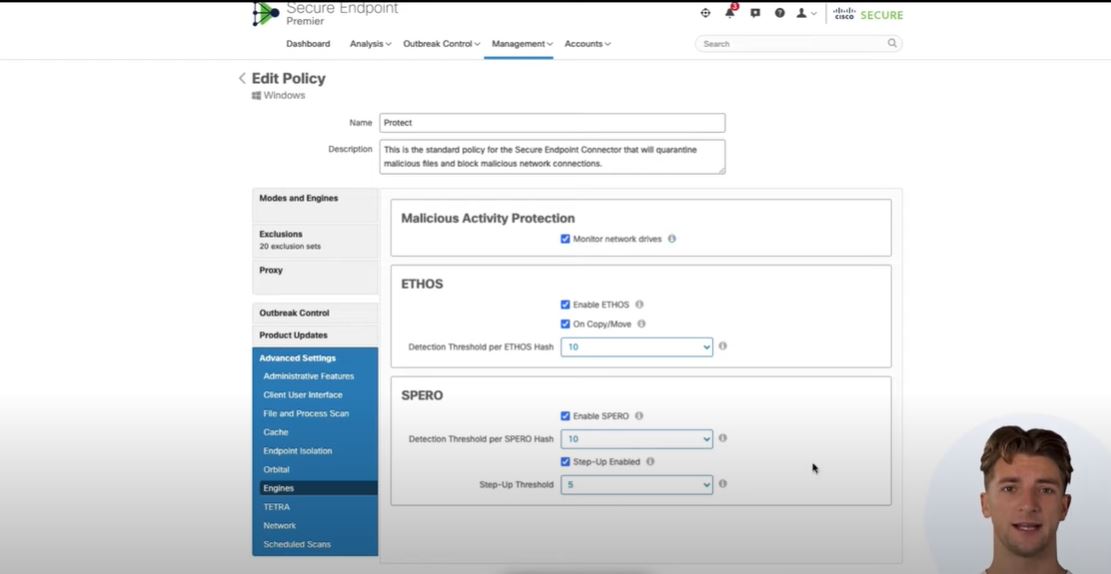Click the Search input box
The height and width of the screenshot is (574, 1111).
[798, 43]
